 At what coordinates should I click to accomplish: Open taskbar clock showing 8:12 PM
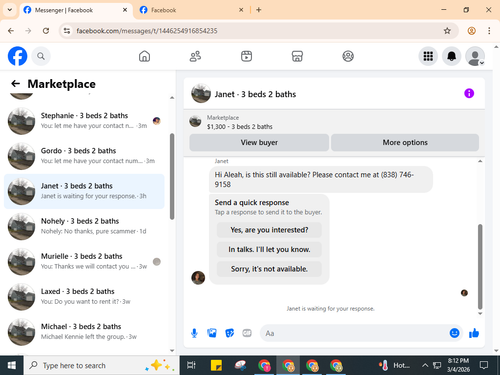click(x=458, y=365)
